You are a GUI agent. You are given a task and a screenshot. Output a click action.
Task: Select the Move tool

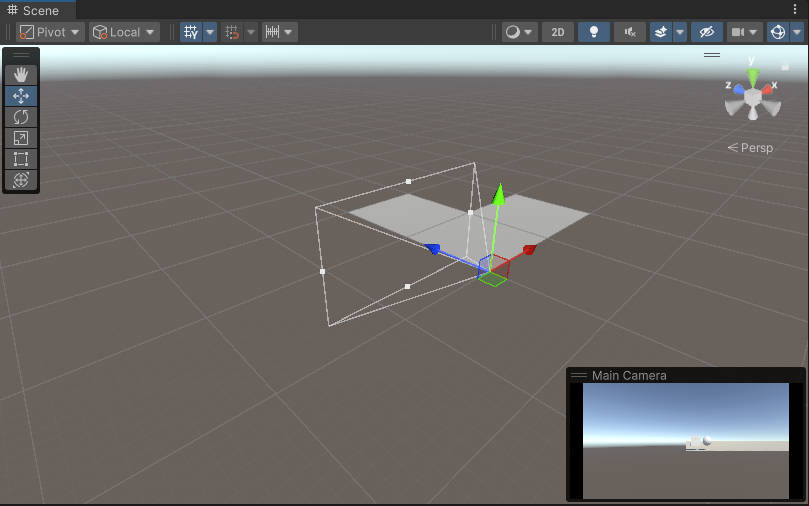tap(21, 96)
